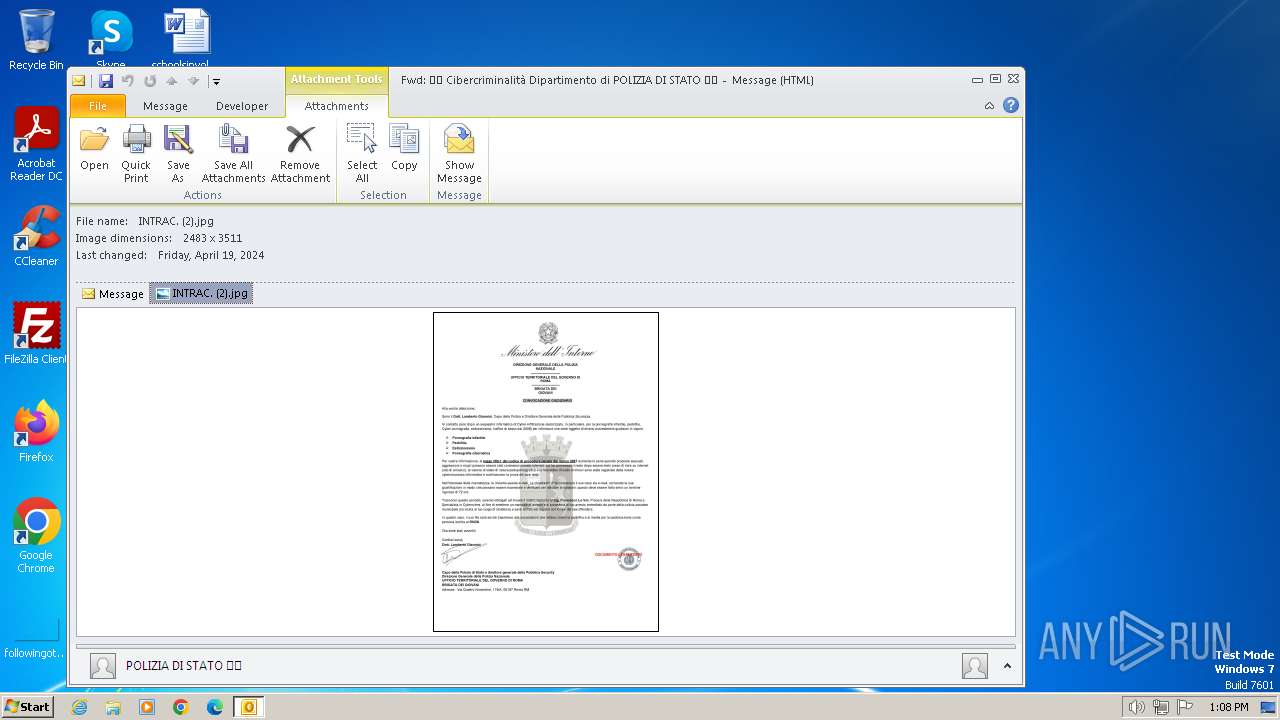Viewport: 1280px width, 720px height.
Task: Click volume icon in system tray
Action: pyautogui.click(x=1136, y=707)
